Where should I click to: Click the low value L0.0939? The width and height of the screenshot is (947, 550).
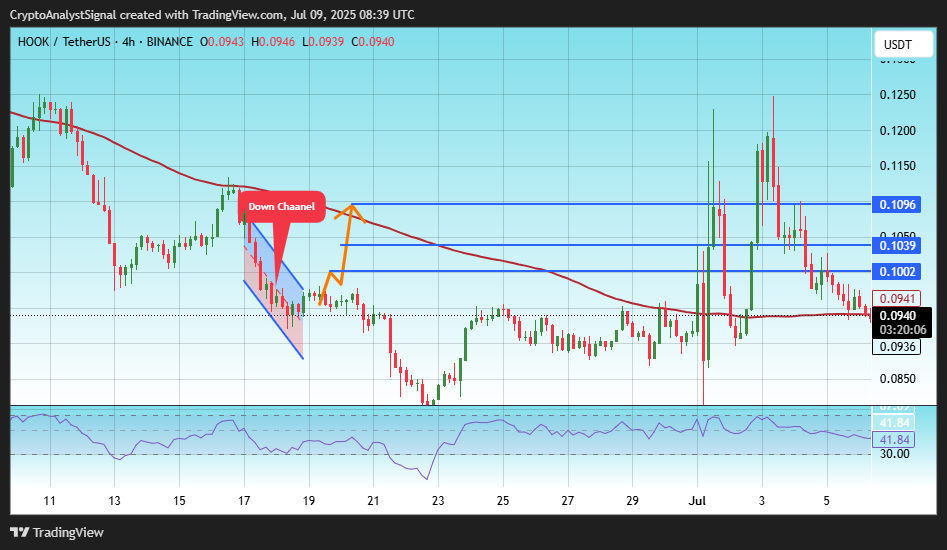coord(323,42)
